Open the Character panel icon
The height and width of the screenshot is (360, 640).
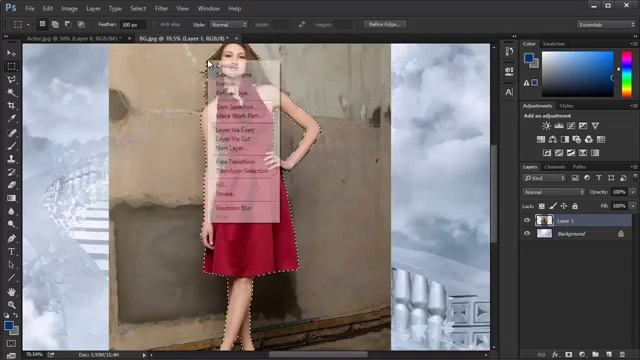509,92
